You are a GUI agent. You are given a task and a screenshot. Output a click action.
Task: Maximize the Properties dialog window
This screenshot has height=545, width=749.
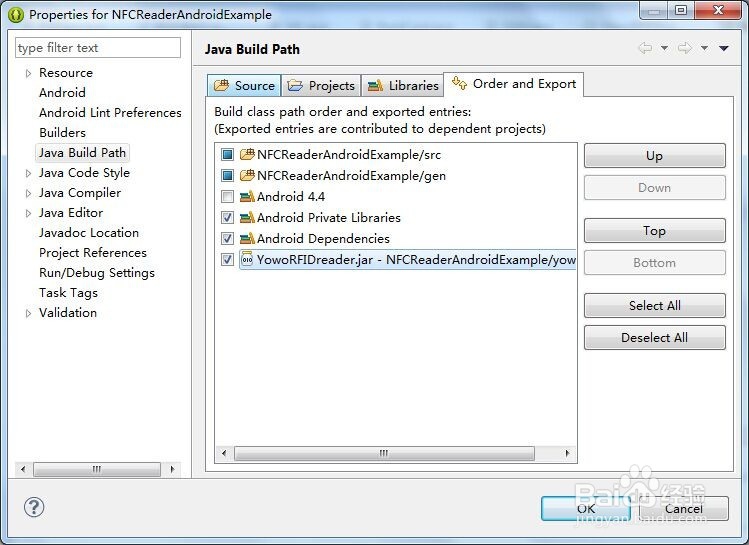(681, 11)
